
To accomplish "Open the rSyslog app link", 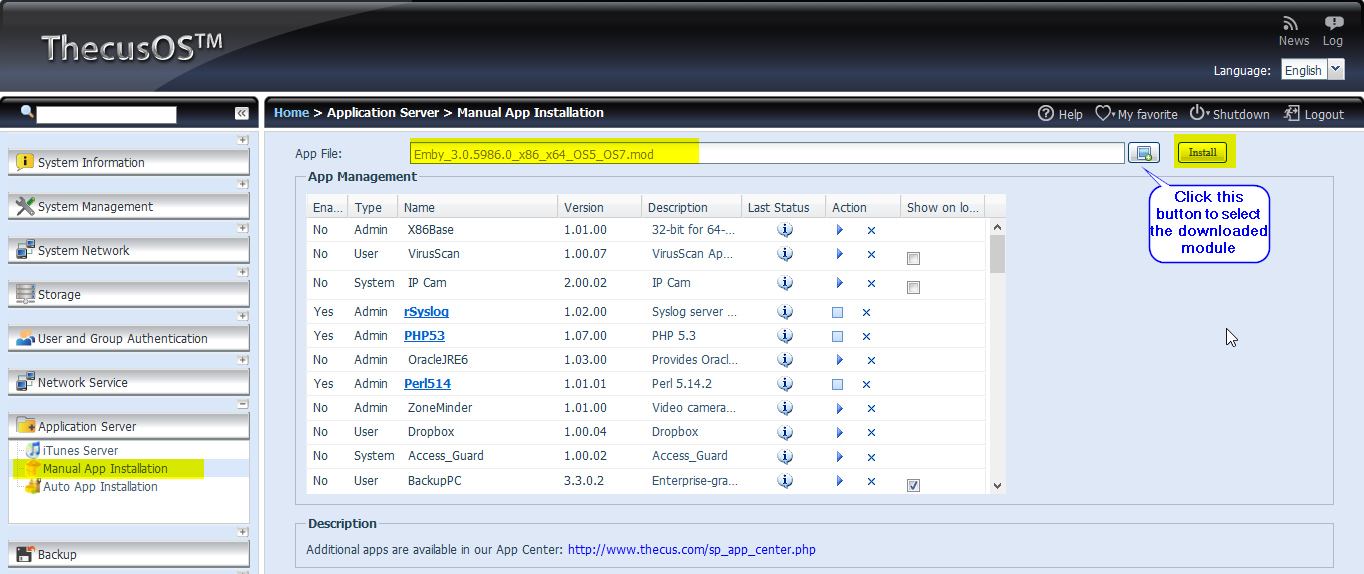I will click(426, 312).
